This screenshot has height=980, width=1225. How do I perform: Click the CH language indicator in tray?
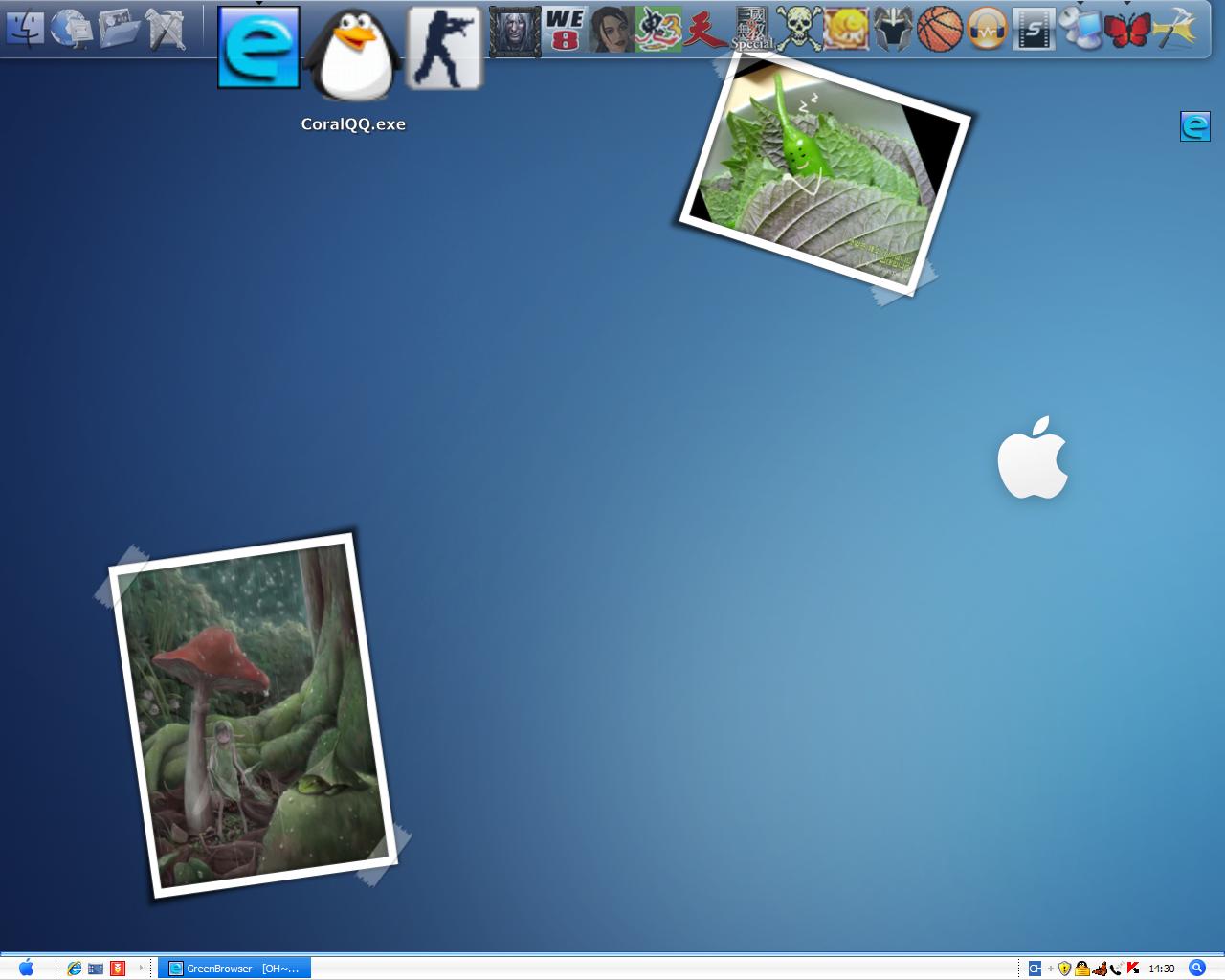click(1035, 969)
